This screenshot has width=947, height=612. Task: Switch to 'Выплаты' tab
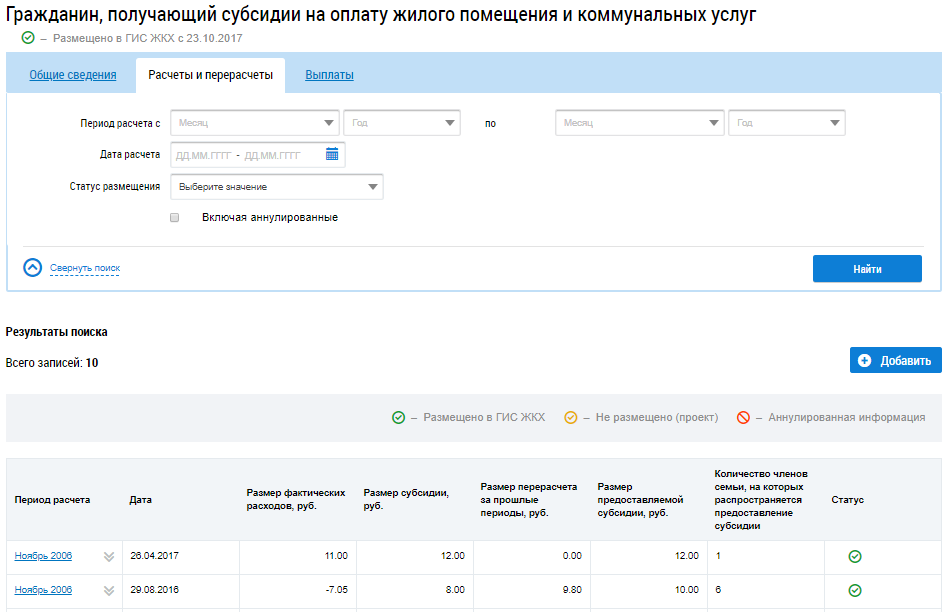point(329,75)
